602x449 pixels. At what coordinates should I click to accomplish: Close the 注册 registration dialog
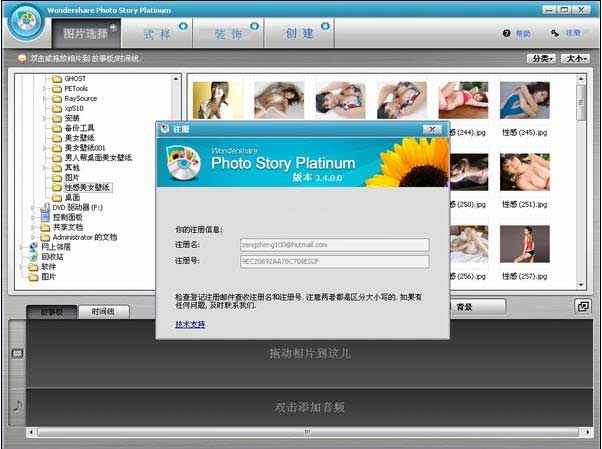pyautogui.click(x=431, y=129)
